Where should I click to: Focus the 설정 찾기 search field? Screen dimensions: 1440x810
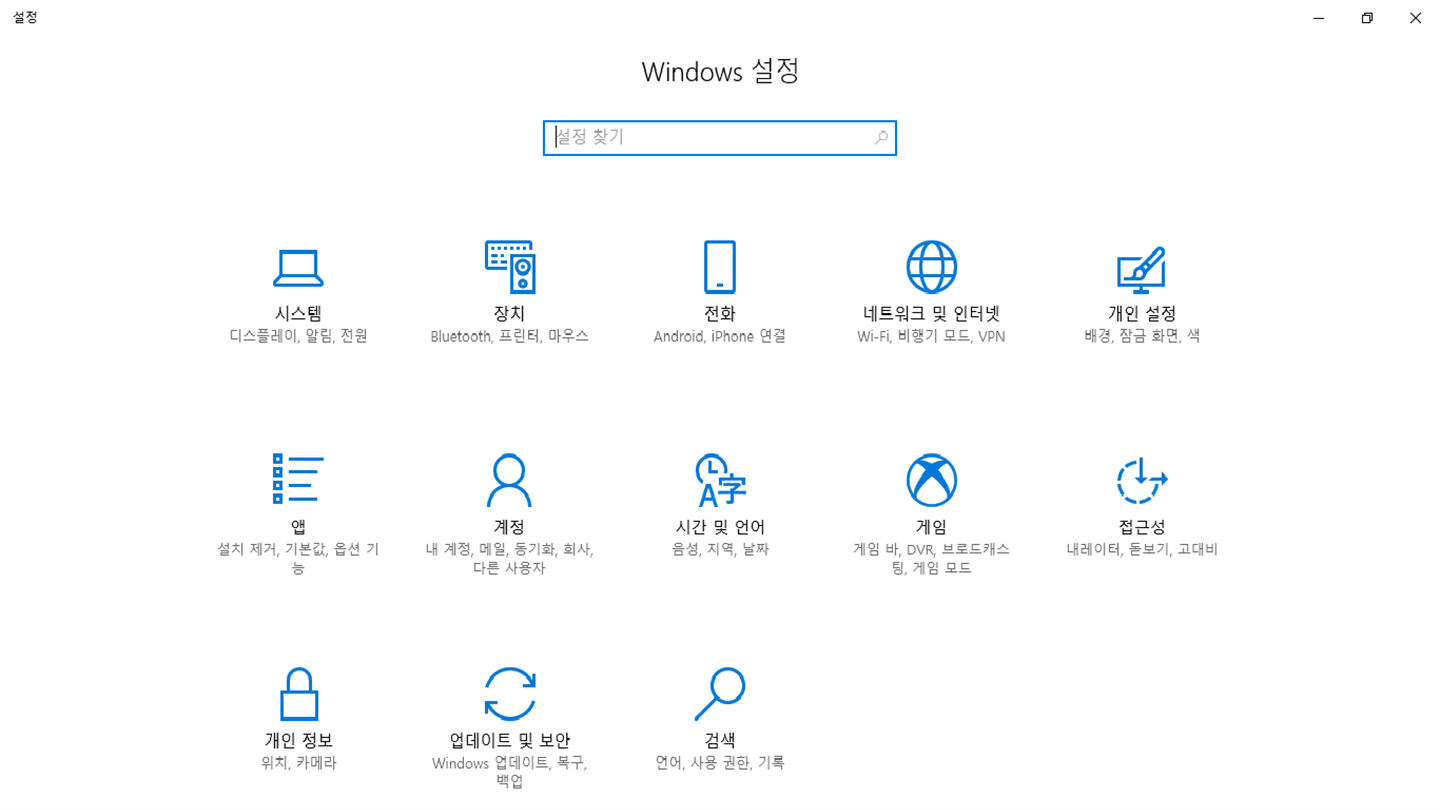[720, 138]
